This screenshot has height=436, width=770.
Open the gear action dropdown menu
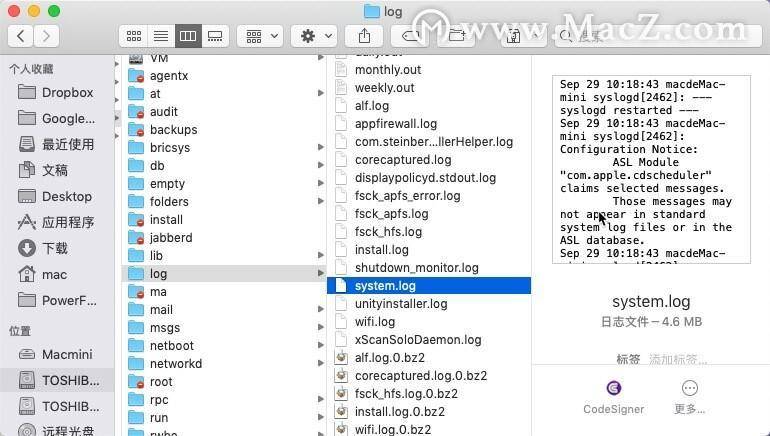tap(317, 36)
